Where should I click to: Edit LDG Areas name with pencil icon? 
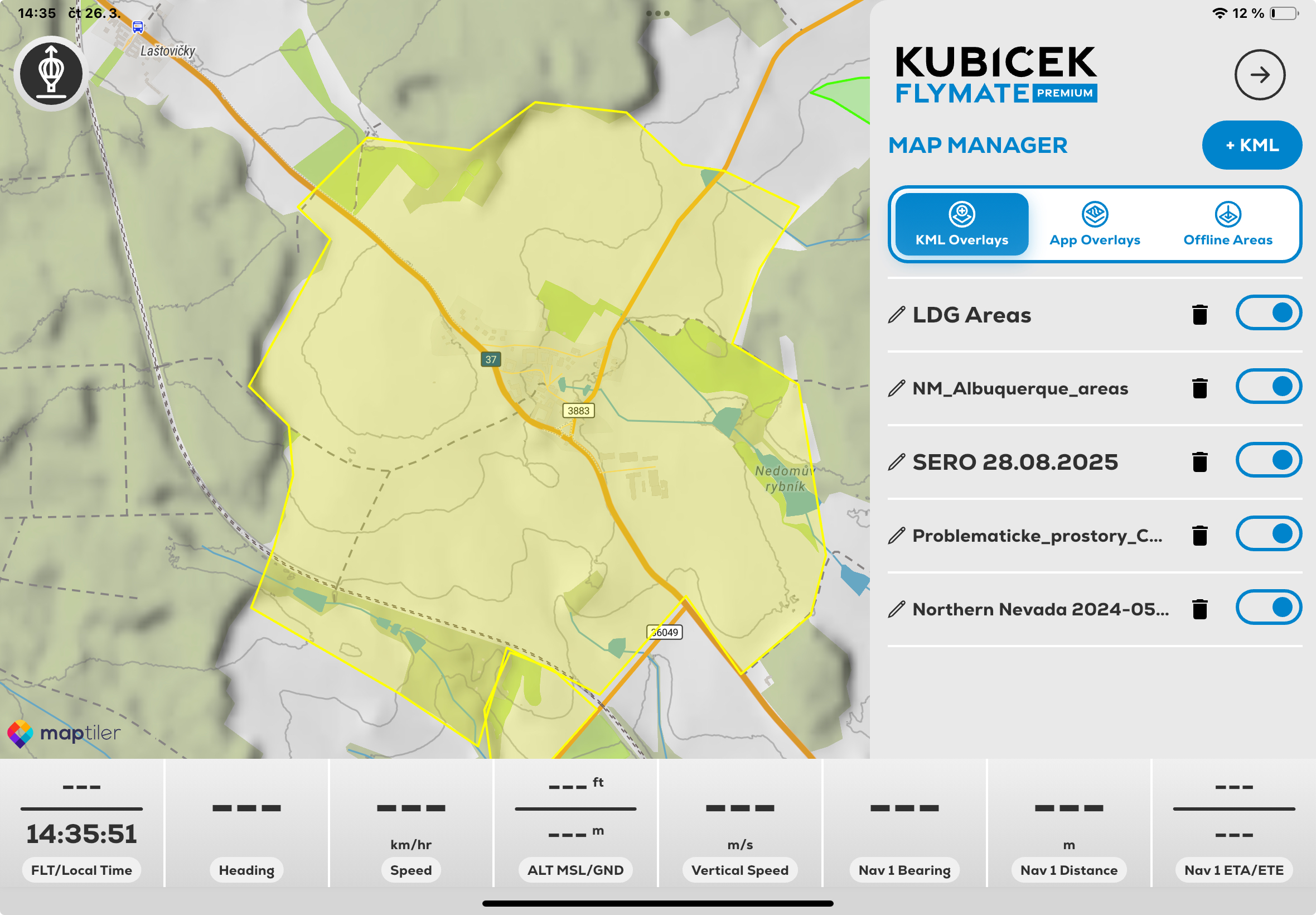click(x=896, y=315)
